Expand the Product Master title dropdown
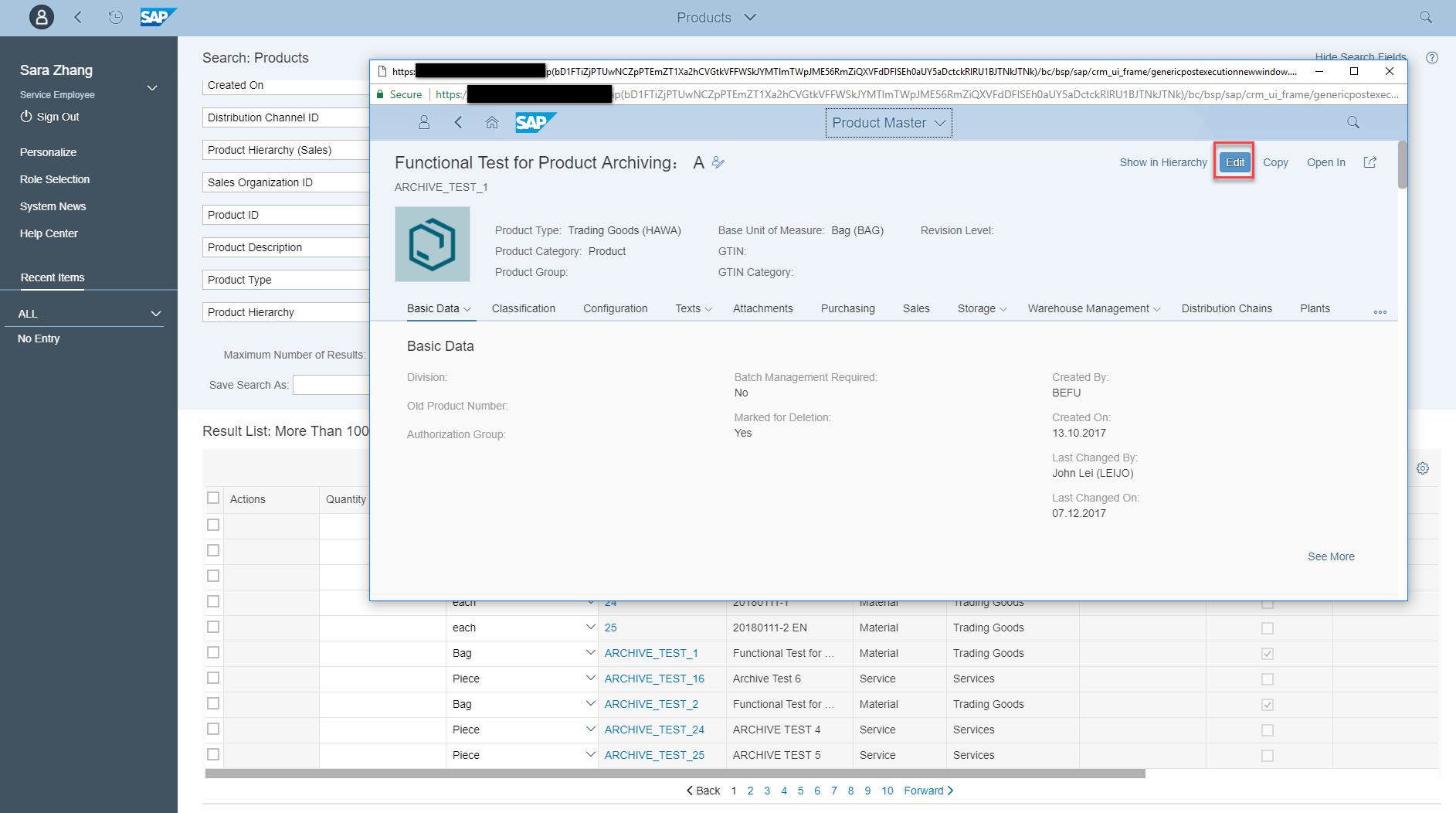This screenshot has width=1456, height=813. tap(940, 123)
